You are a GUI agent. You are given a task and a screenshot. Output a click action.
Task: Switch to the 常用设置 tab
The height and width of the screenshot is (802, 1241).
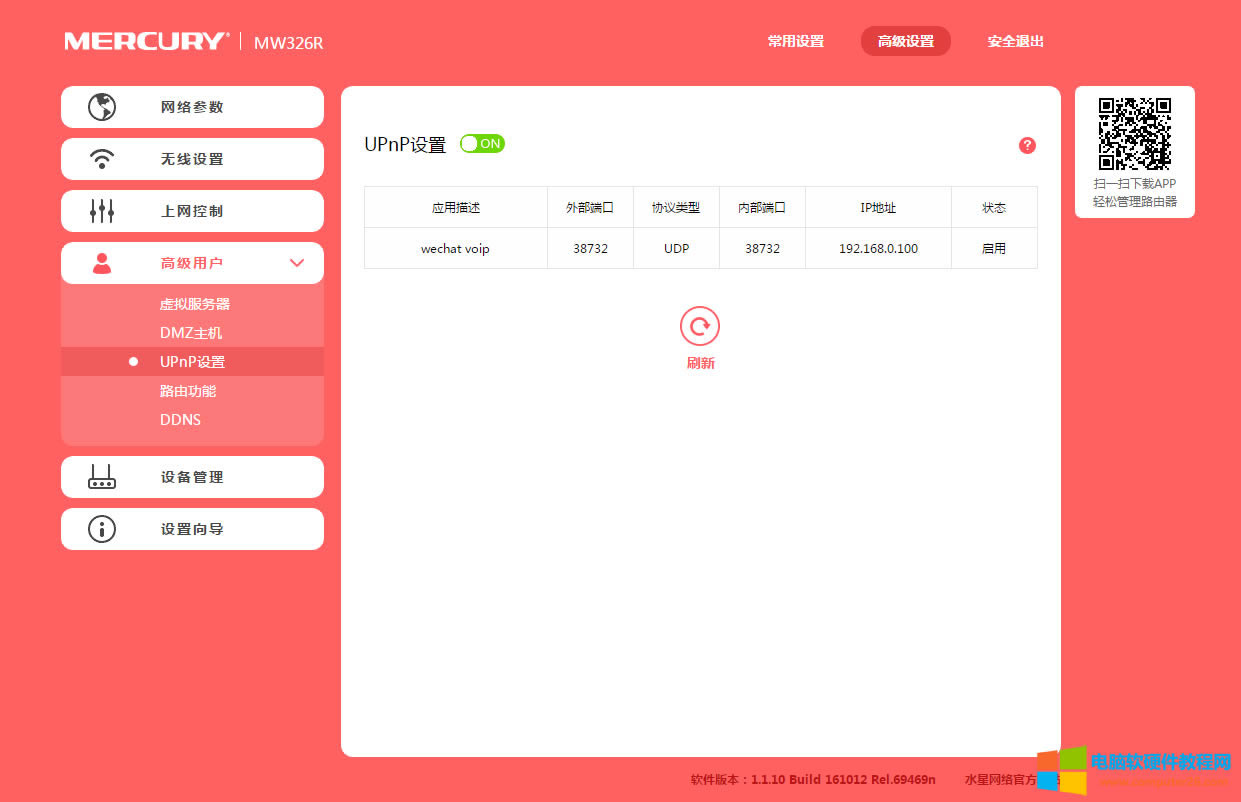click(x=795, y=41)
